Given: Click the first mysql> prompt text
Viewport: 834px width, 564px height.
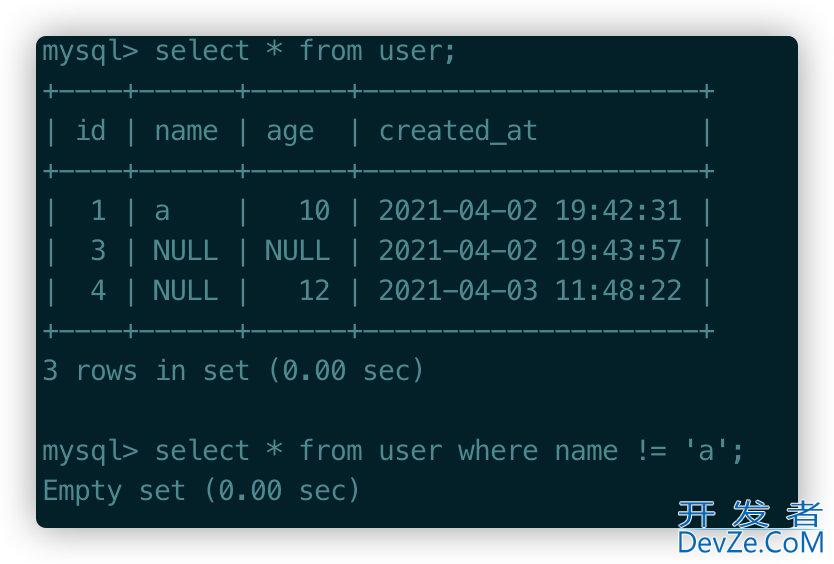Looking at the screenshot, I should point(90,52).
